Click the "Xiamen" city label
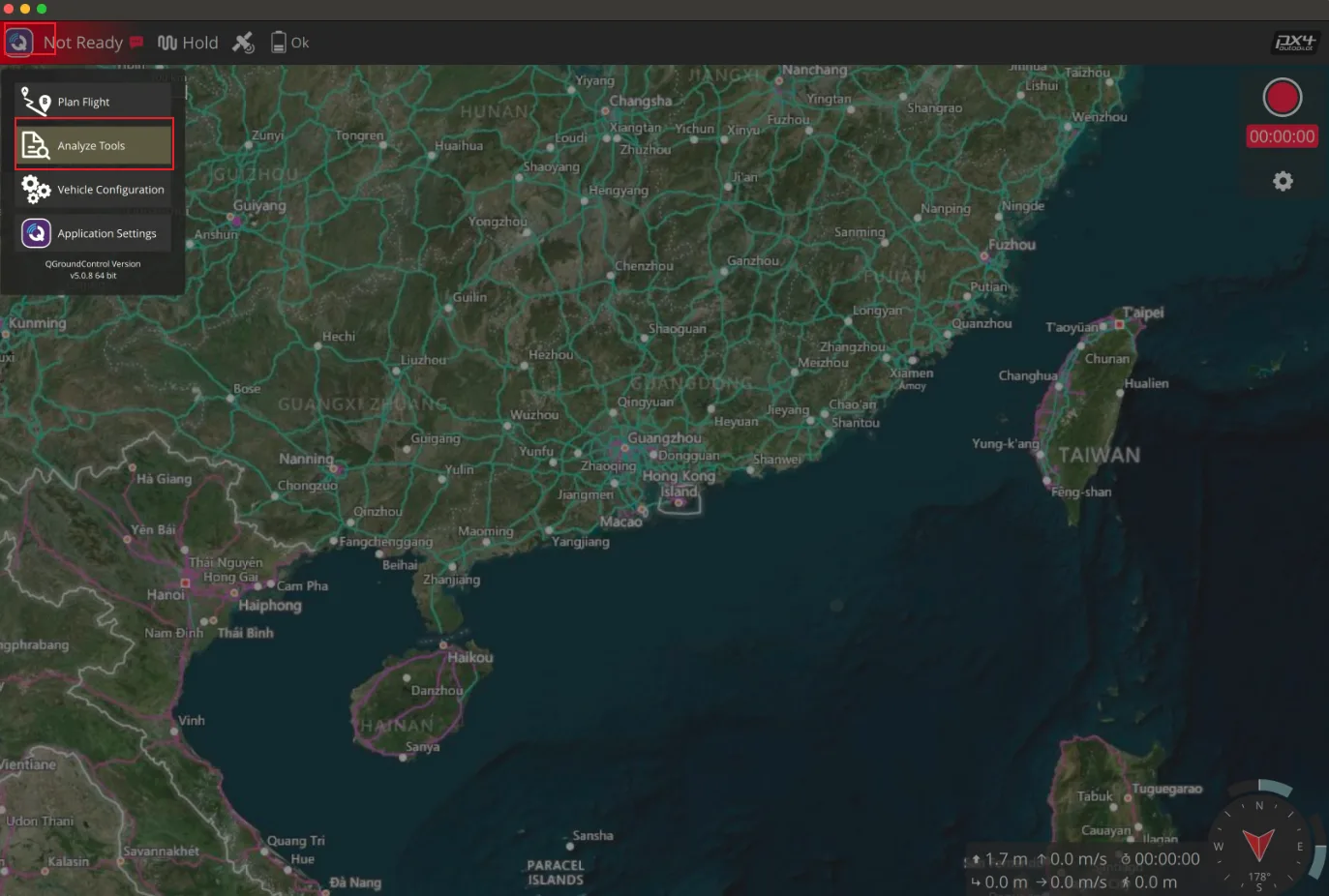This screenshot has height=896, width=1329. click(x=912, y=373)
